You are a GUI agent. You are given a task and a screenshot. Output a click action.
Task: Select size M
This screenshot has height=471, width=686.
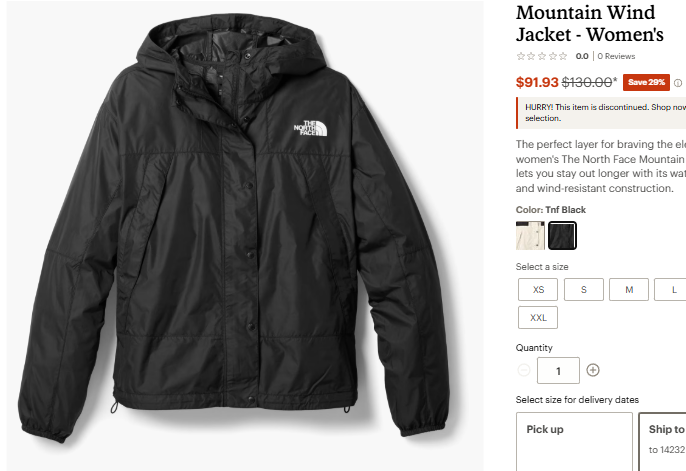[x=629, y=290]
